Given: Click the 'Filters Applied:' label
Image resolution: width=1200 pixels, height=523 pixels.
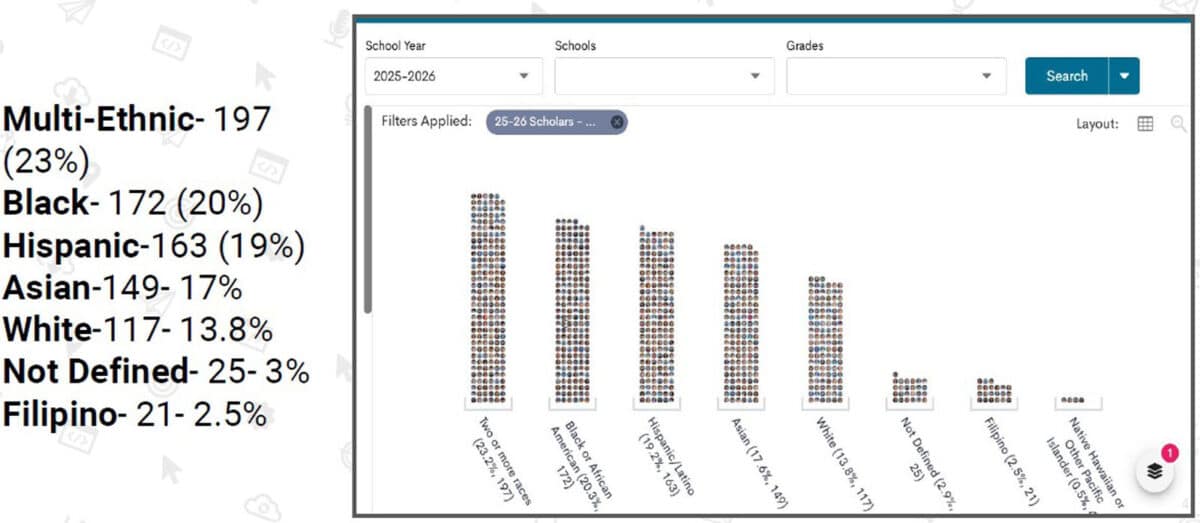Looking at the screenshot, I should 426,121.
